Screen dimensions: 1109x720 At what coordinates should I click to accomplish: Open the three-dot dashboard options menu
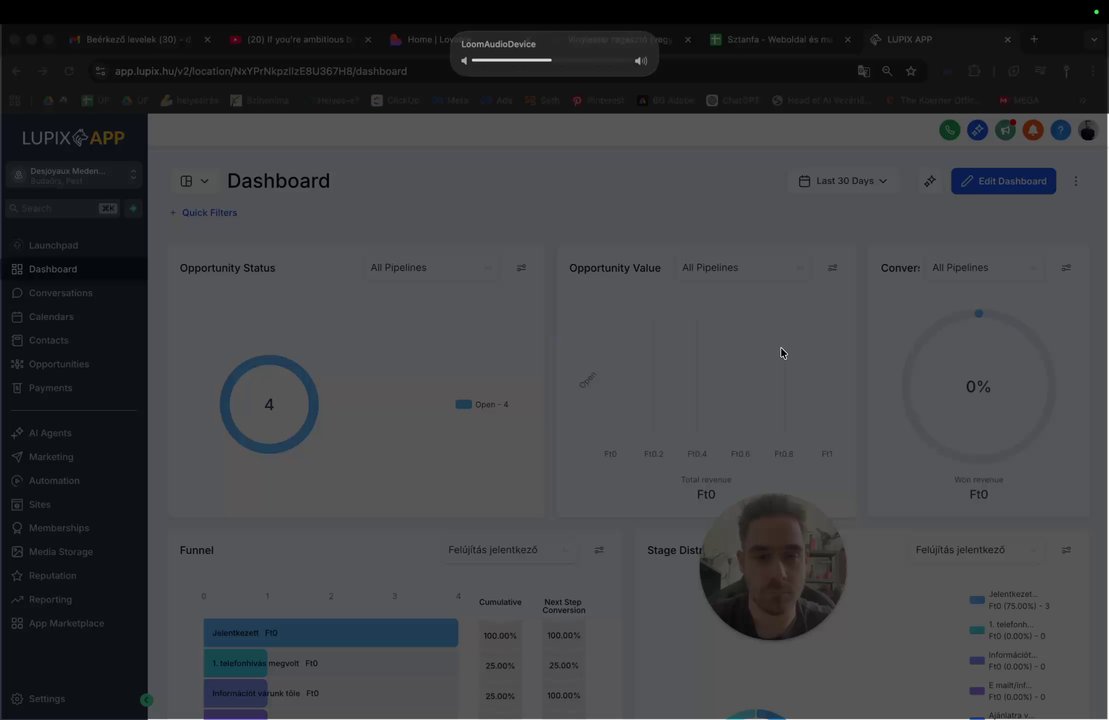[x=1076, y=181]
